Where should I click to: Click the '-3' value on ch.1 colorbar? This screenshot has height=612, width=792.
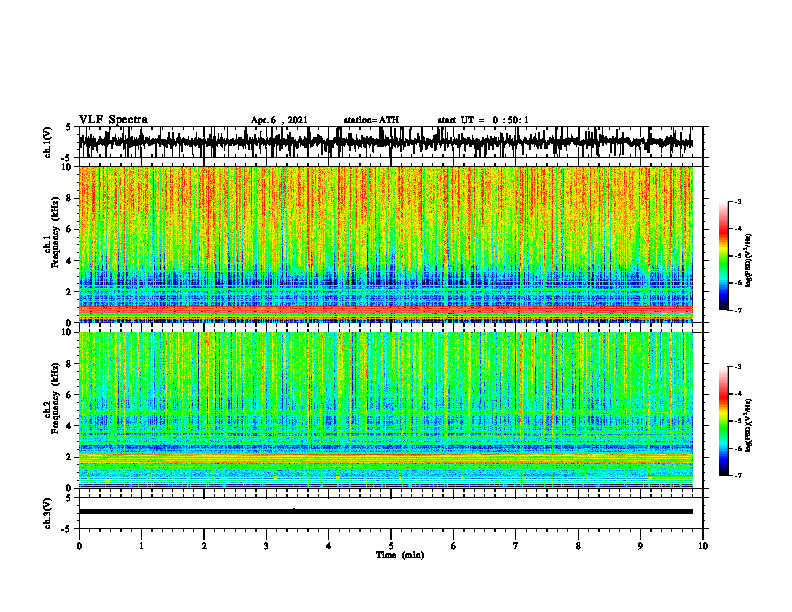click(x=738, y=201)
